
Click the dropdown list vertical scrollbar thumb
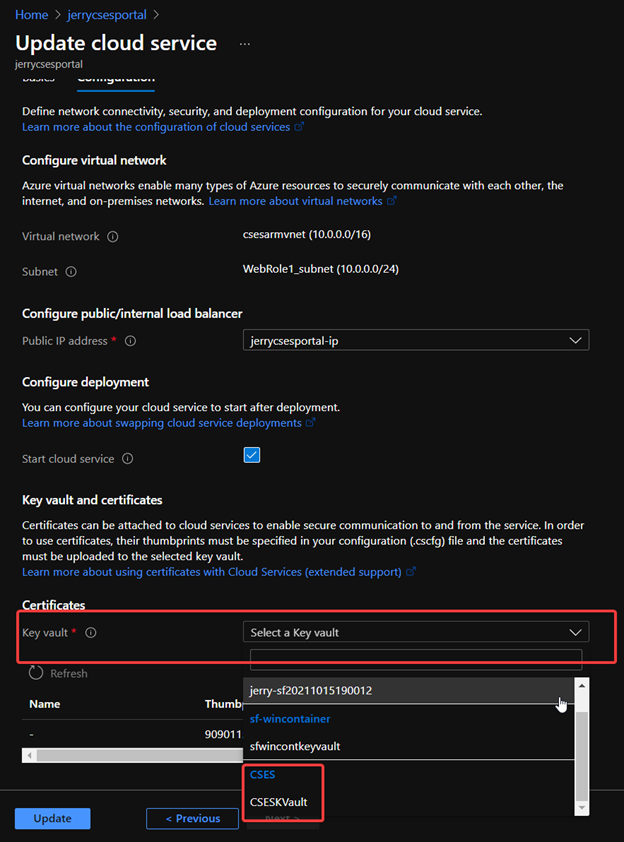pos(582,756)
